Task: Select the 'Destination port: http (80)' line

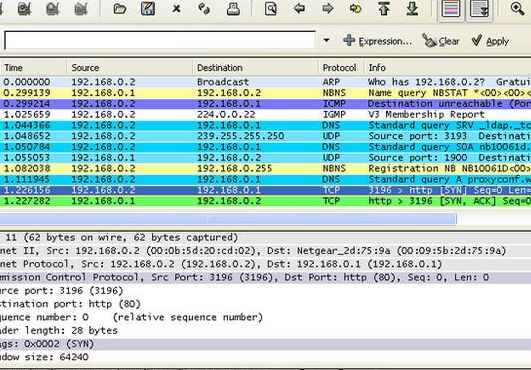Action: pyautogui.click(x=266, y=304)
